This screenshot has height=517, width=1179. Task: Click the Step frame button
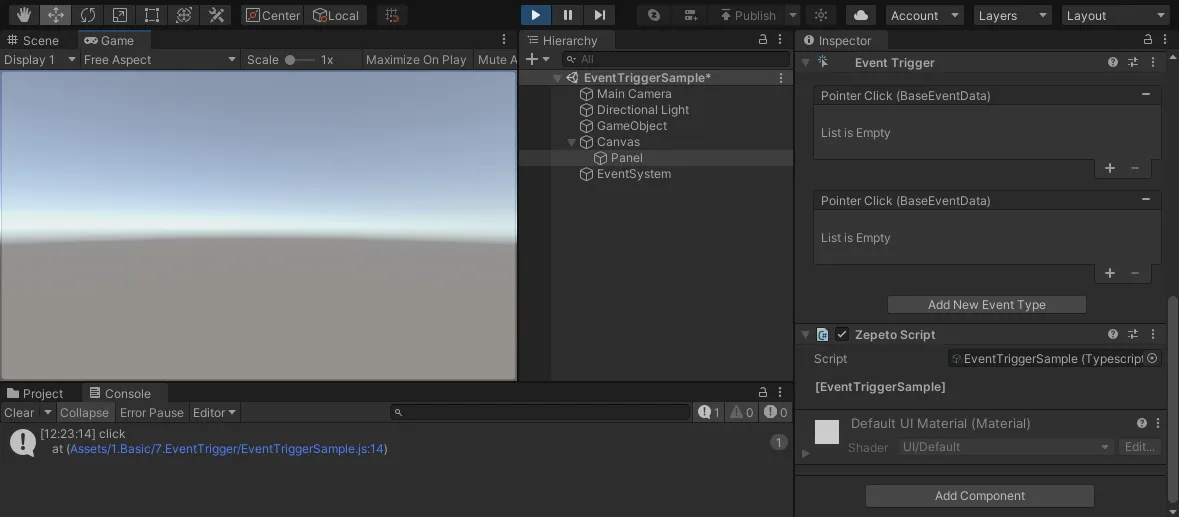pyautogui.click(x=599, y=15)
